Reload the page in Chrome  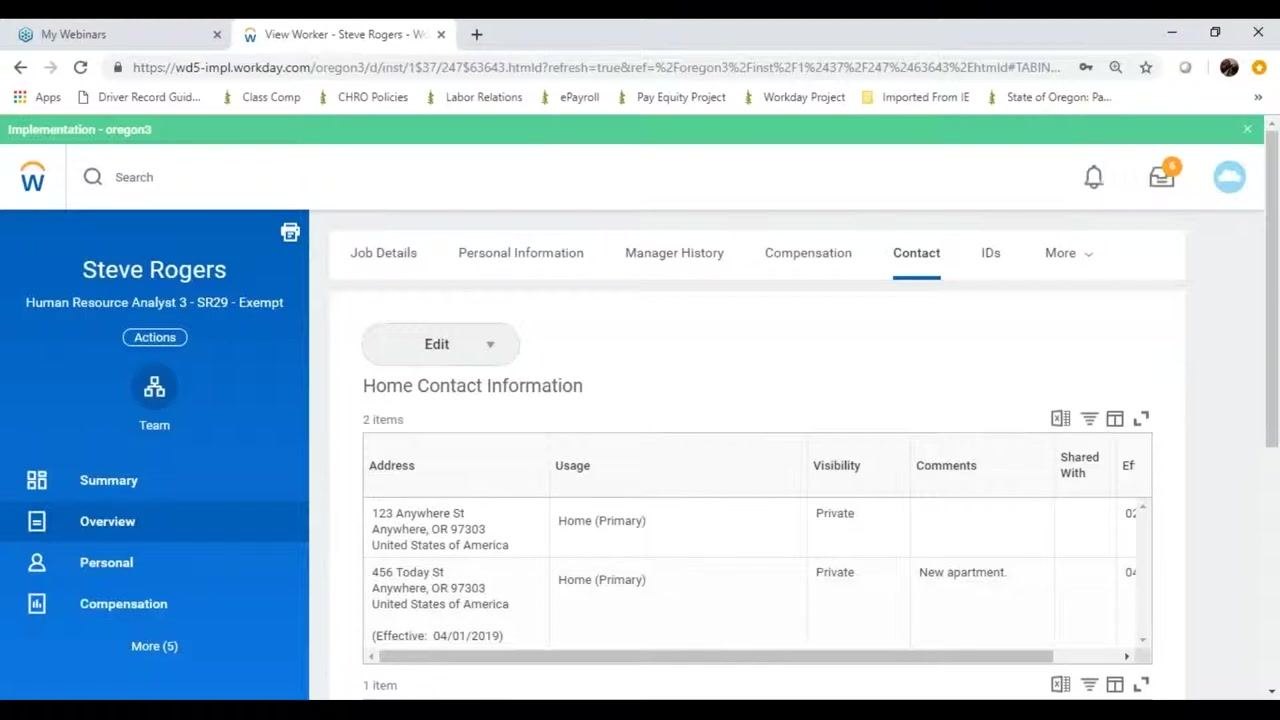81,67
